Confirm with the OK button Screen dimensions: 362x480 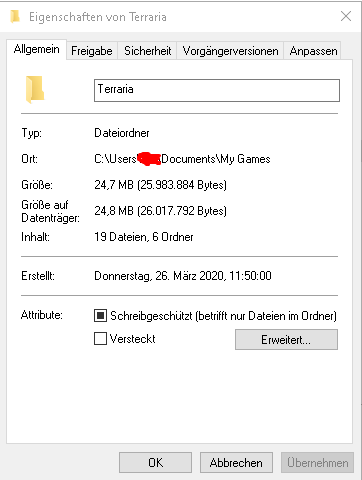155,463
